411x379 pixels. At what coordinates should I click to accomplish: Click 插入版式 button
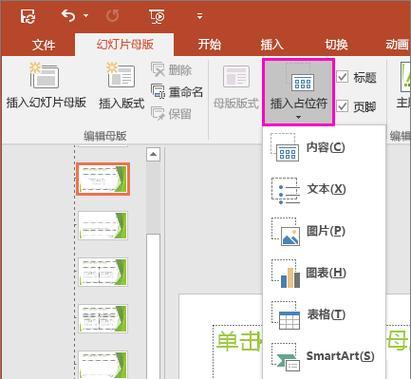(121, 86)
